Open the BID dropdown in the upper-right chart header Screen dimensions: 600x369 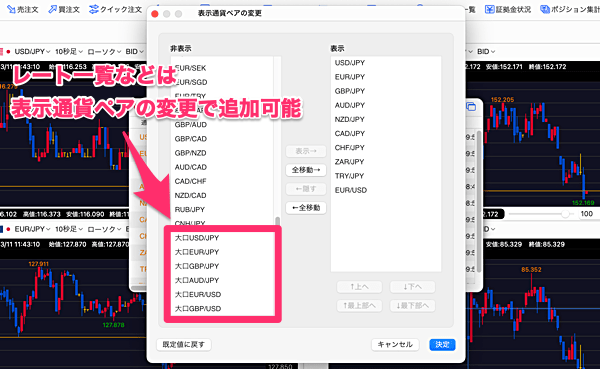pyautogui.click(x=486, y=51)
